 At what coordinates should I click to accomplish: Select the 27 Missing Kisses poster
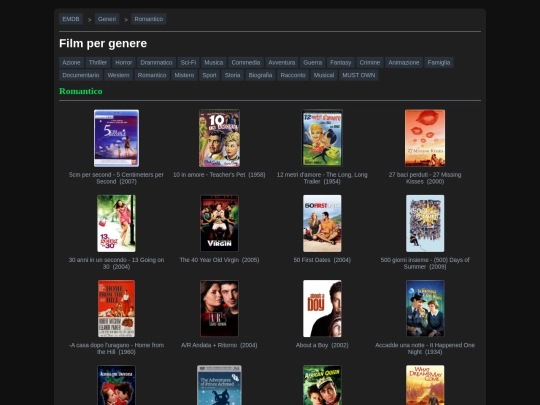(425, 138)
